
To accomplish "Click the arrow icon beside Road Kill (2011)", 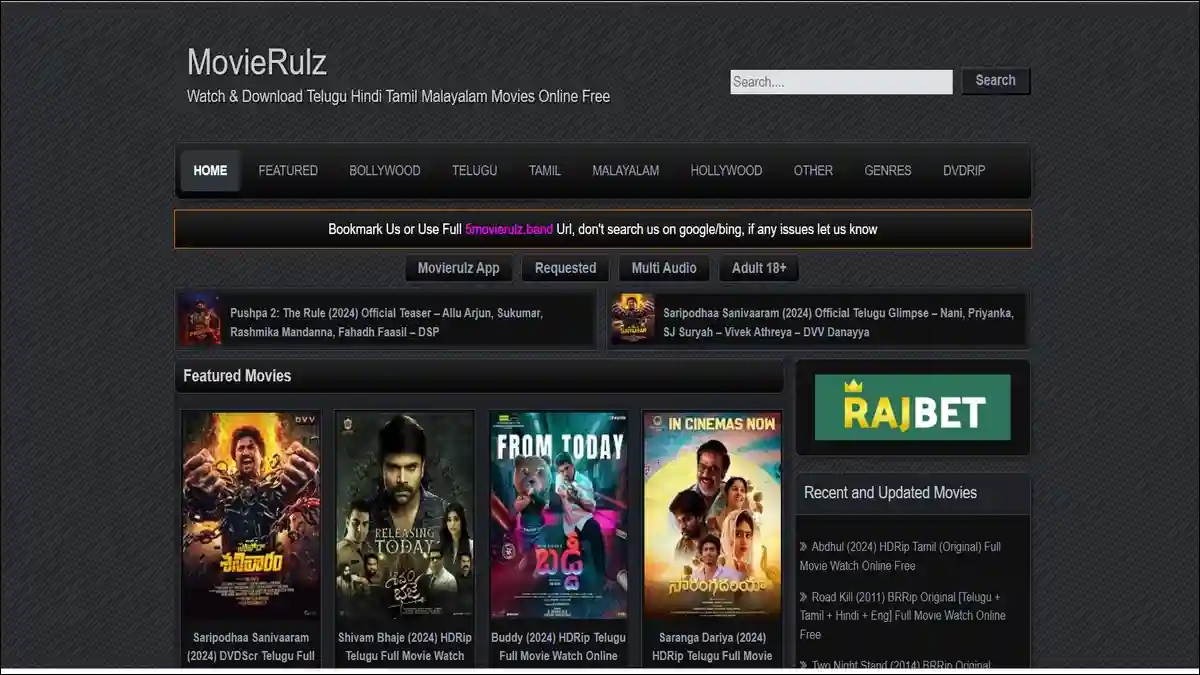I will [x=803, y=596].
